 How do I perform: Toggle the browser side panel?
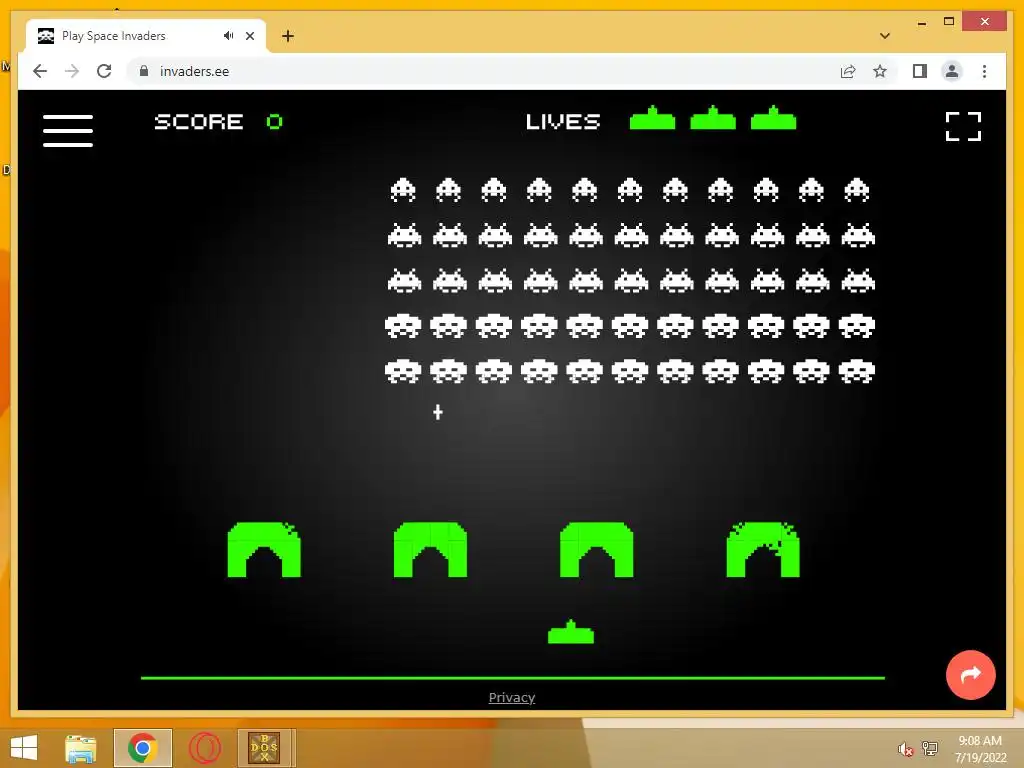tap(920, 71)
